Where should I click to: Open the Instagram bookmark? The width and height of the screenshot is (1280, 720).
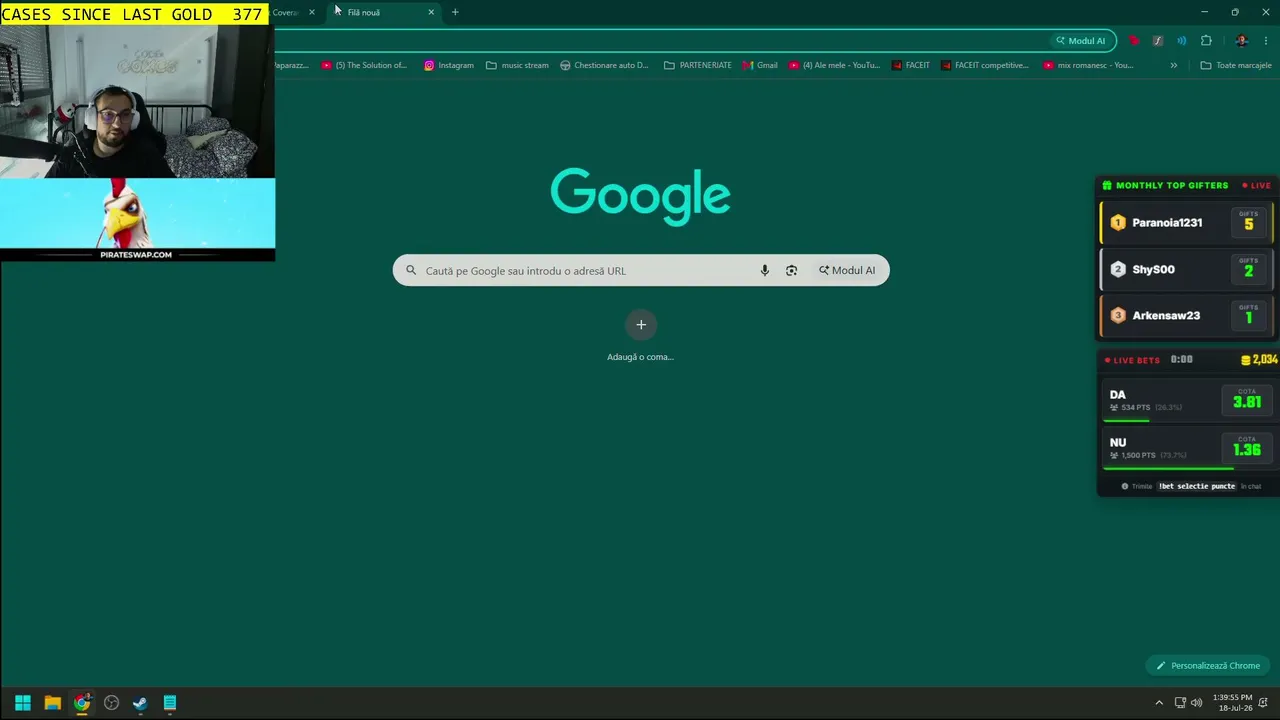pos(449,65)
